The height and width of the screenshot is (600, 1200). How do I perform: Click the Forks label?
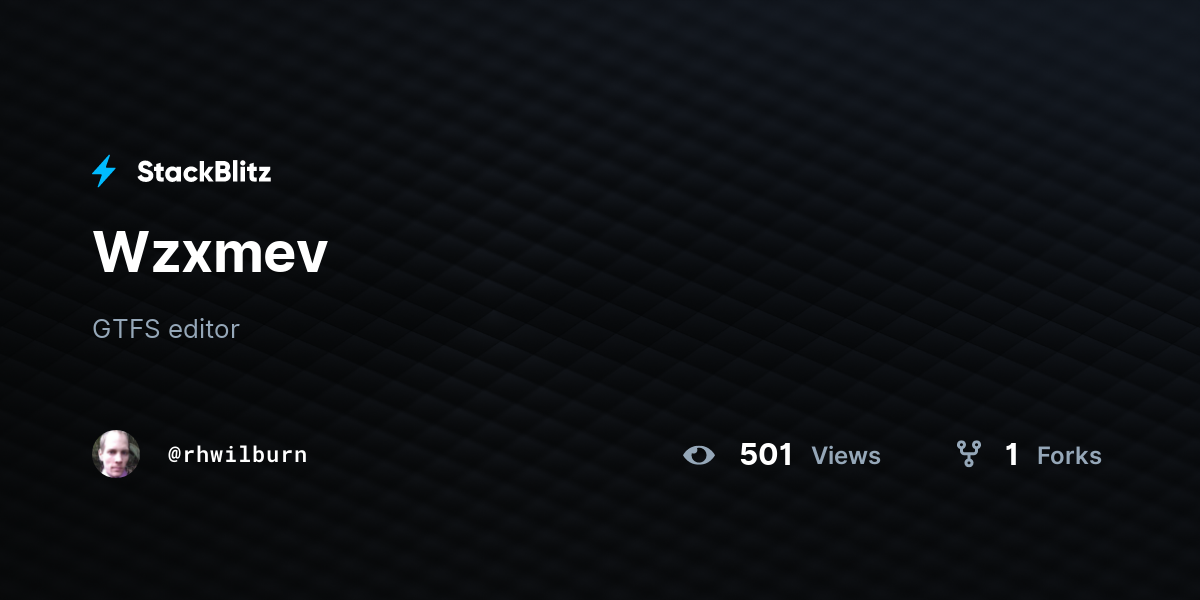click(1069, 456)
